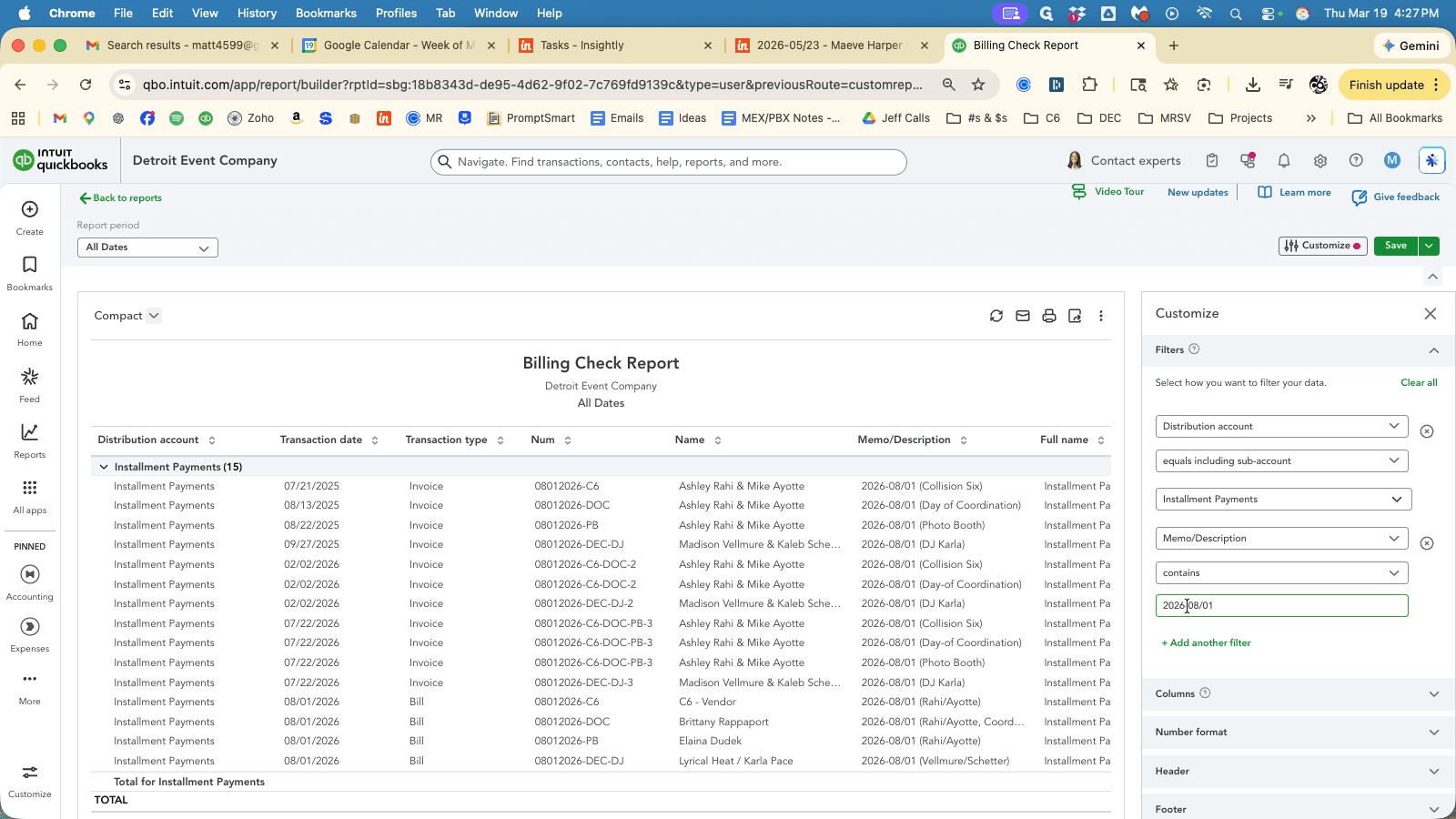The width and height of the screenshot is (1456, 819).
Task: Open Reports in the sidebar
Action: pos(30,441)
